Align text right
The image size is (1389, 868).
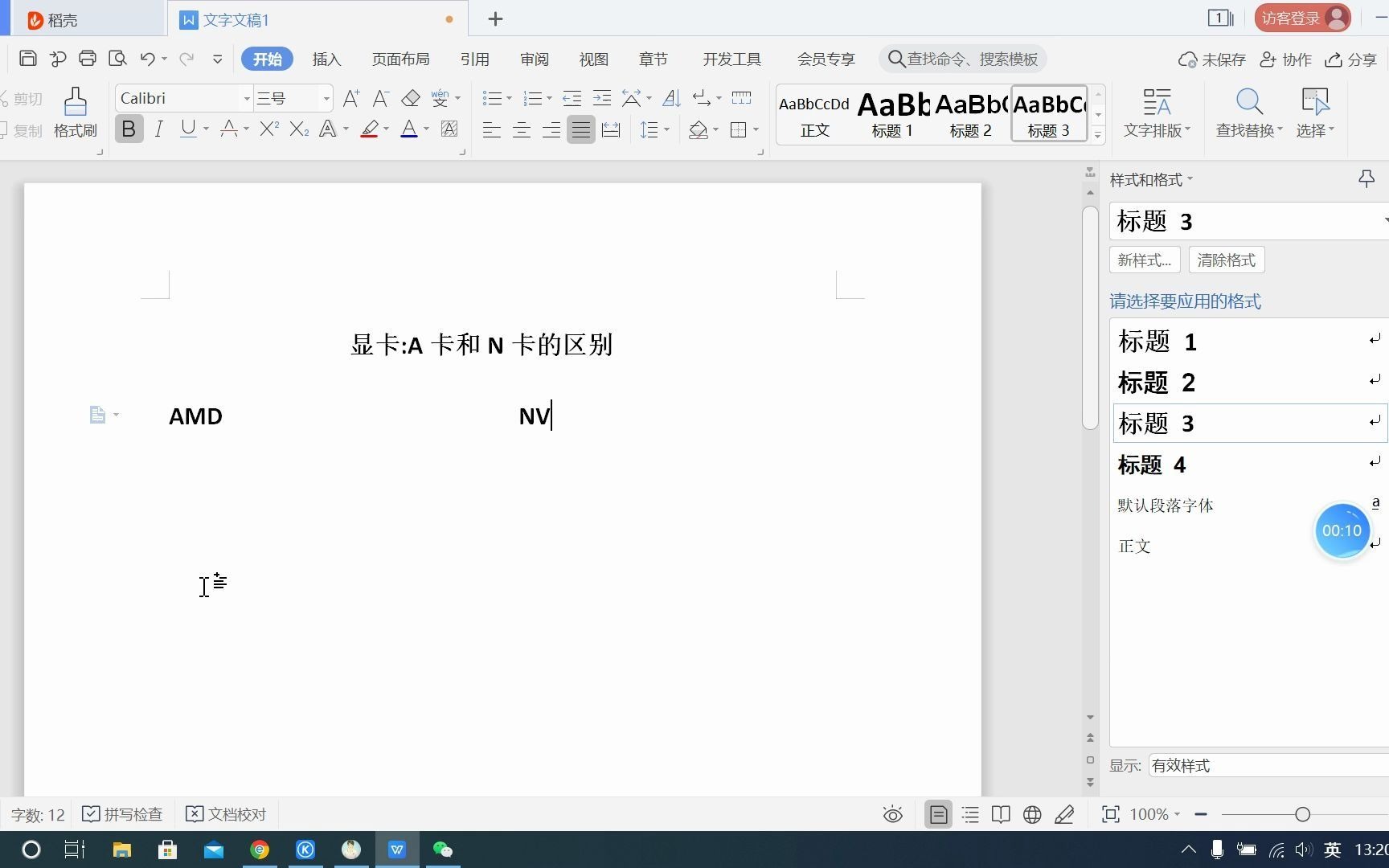pyautogui.click(x=551, y=129)
